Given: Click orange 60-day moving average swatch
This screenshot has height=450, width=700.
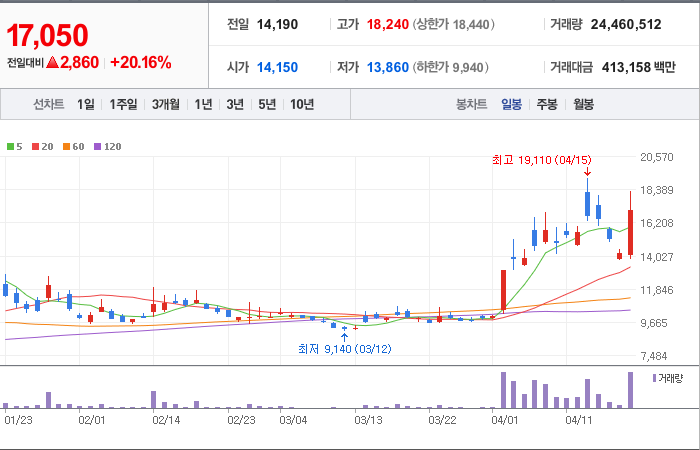Looking at the screenshot, I should click(66, 146).
